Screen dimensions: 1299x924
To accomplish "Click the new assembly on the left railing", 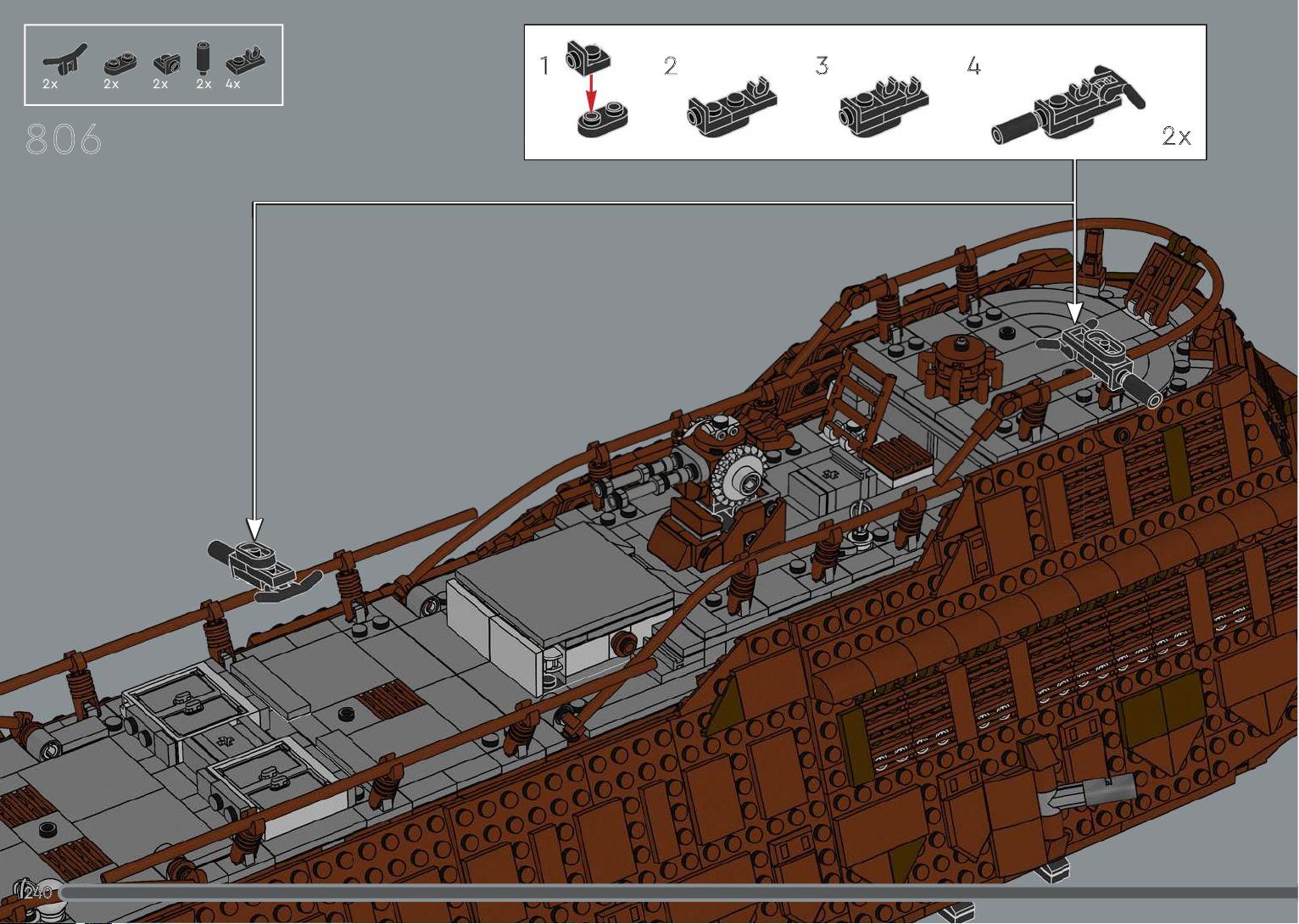I will [264, 571].
